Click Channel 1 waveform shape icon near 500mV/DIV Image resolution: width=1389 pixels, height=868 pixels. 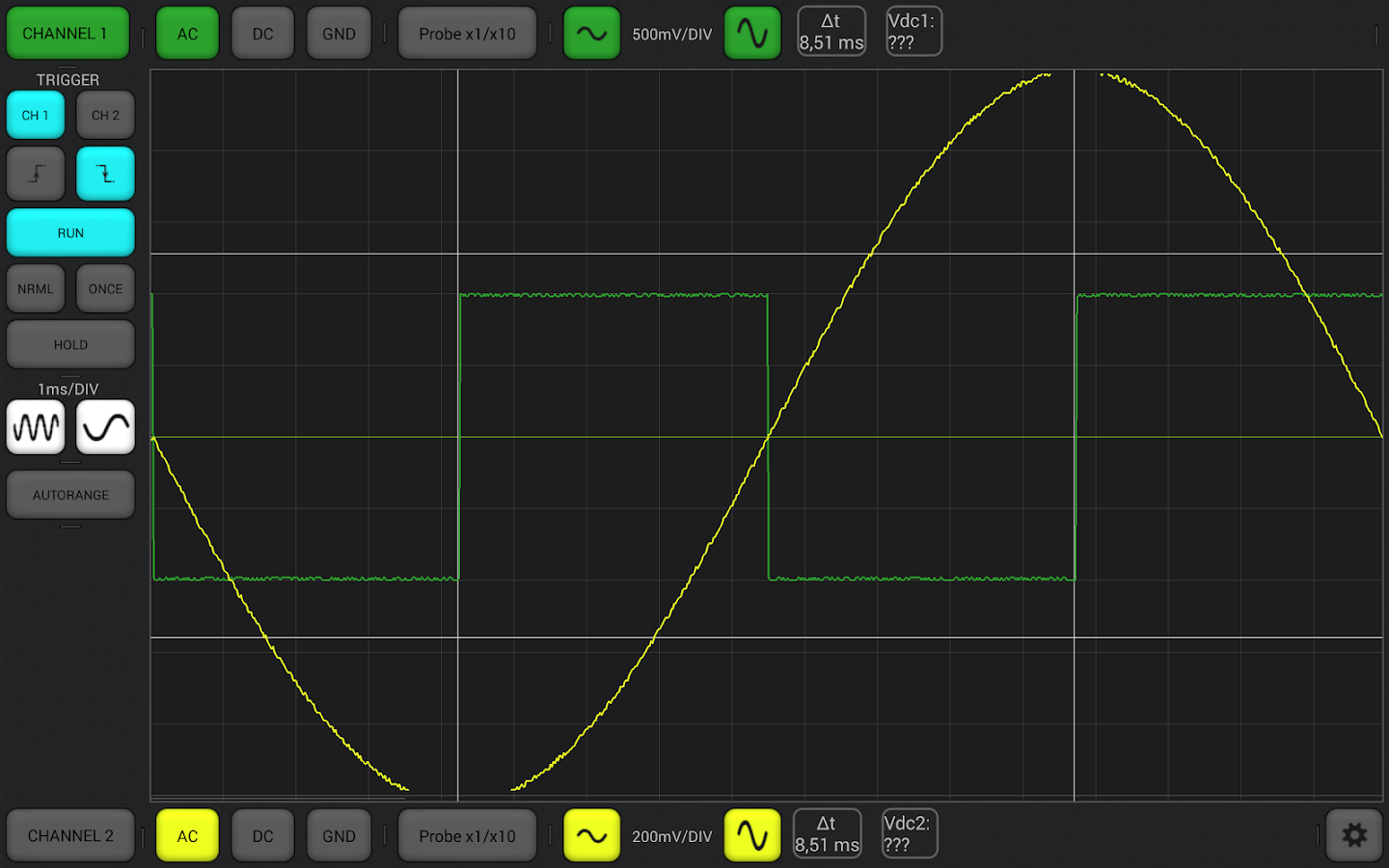point(752,31)
